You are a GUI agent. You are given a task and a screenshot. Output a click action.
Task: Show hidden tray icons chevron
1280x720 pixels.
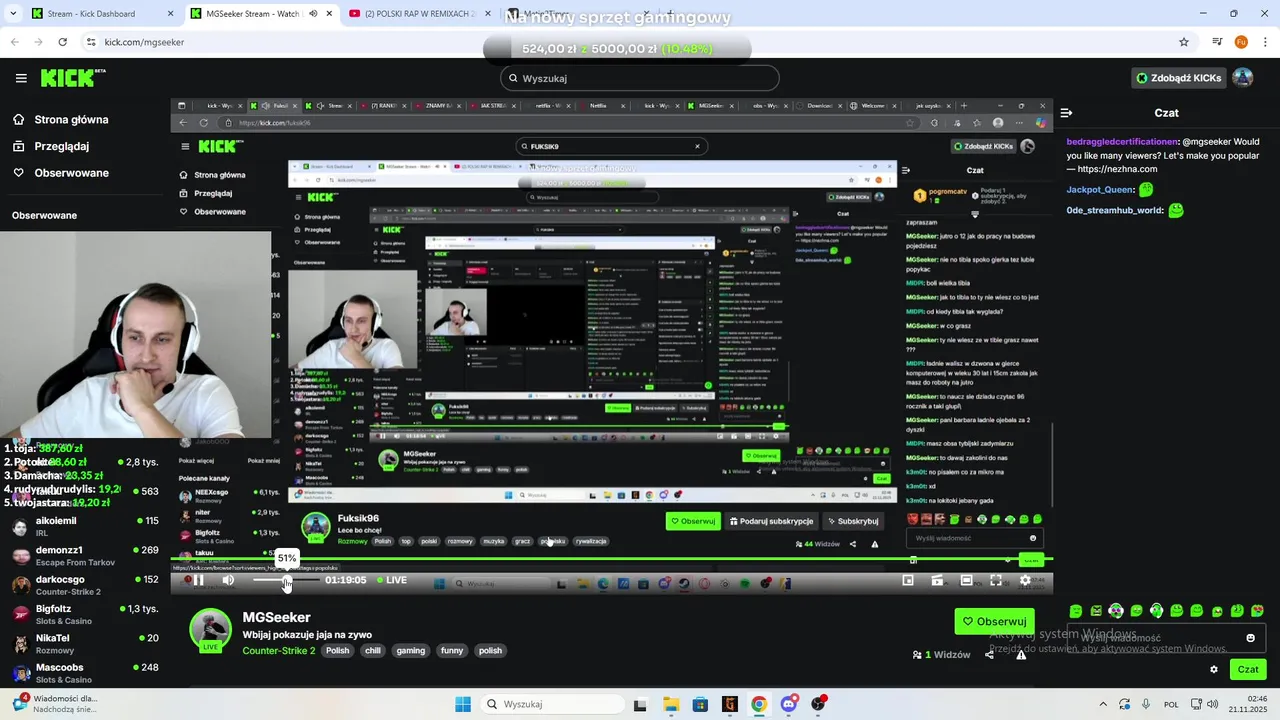(1103, 704)
